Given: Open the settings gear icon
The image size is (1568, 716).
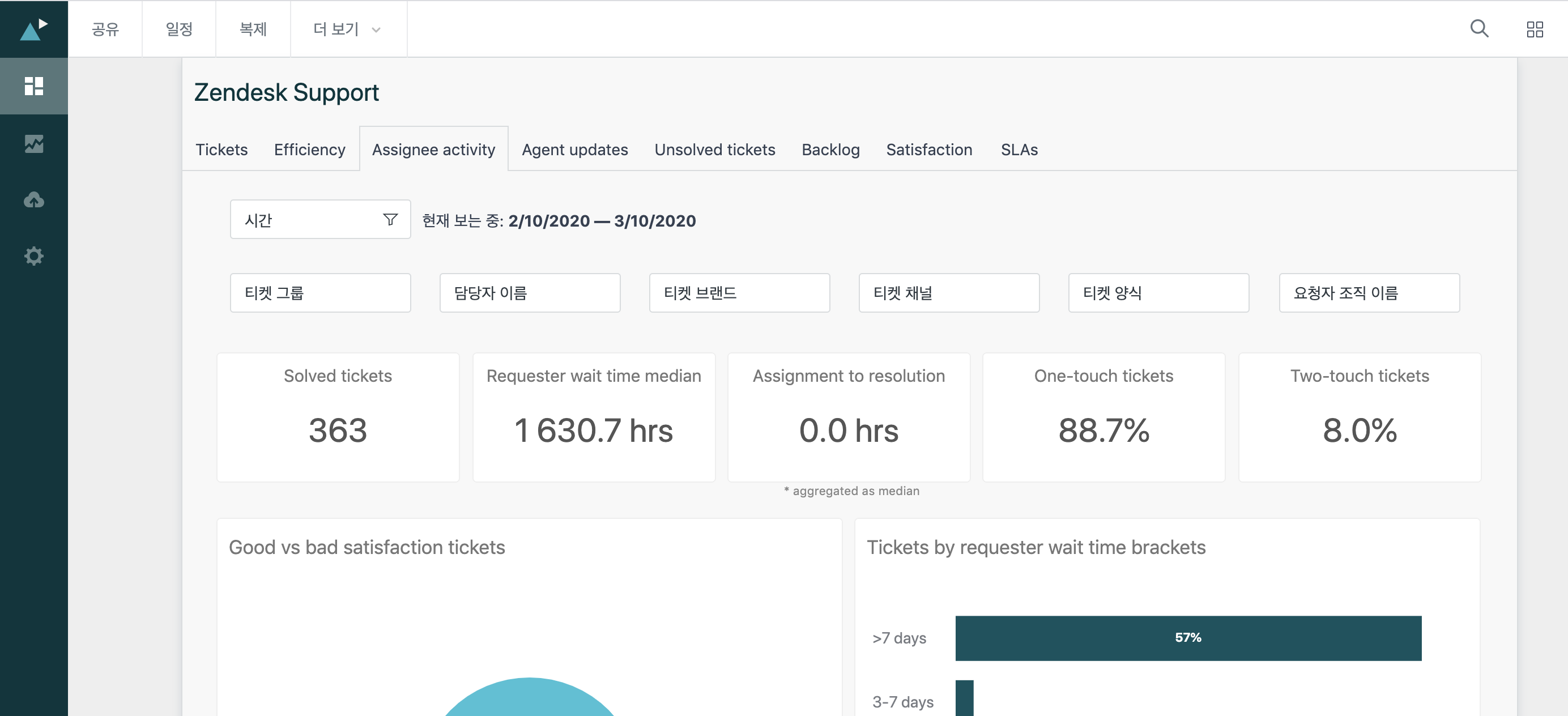Looking at the screenshot, I should click(33, 255).
